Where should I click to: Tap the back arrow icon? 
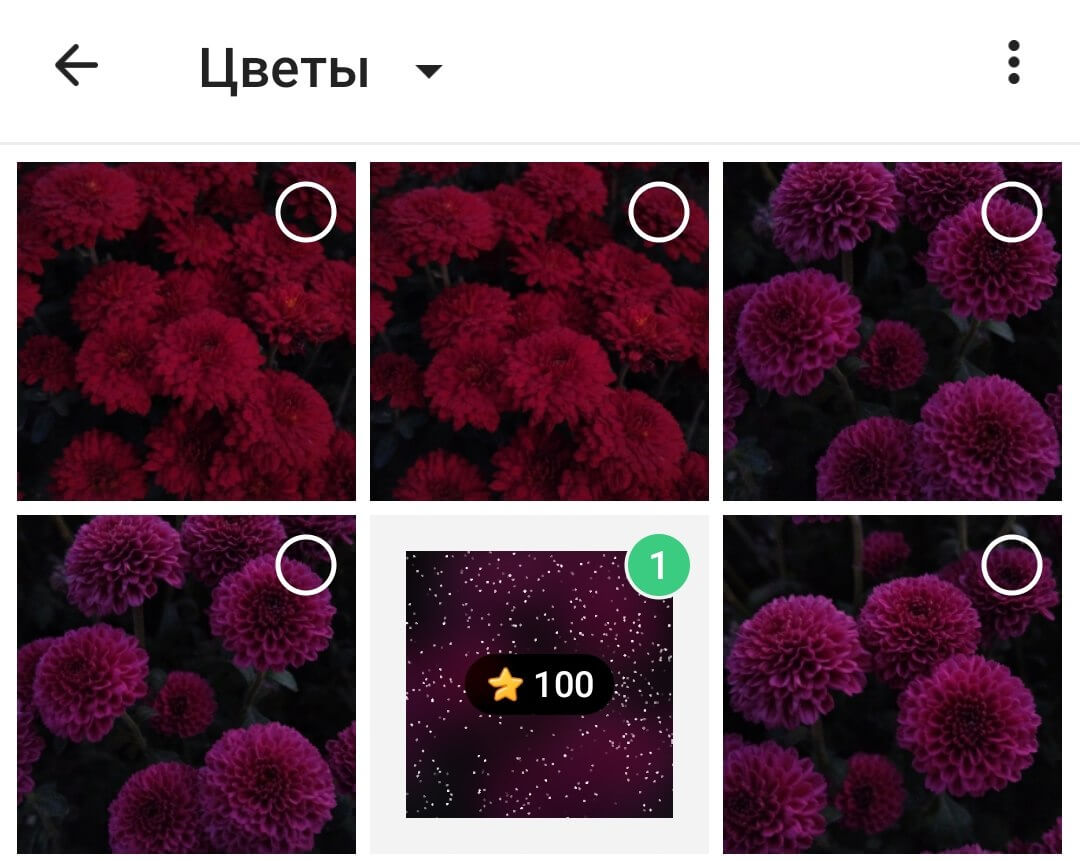coord(76,65)
